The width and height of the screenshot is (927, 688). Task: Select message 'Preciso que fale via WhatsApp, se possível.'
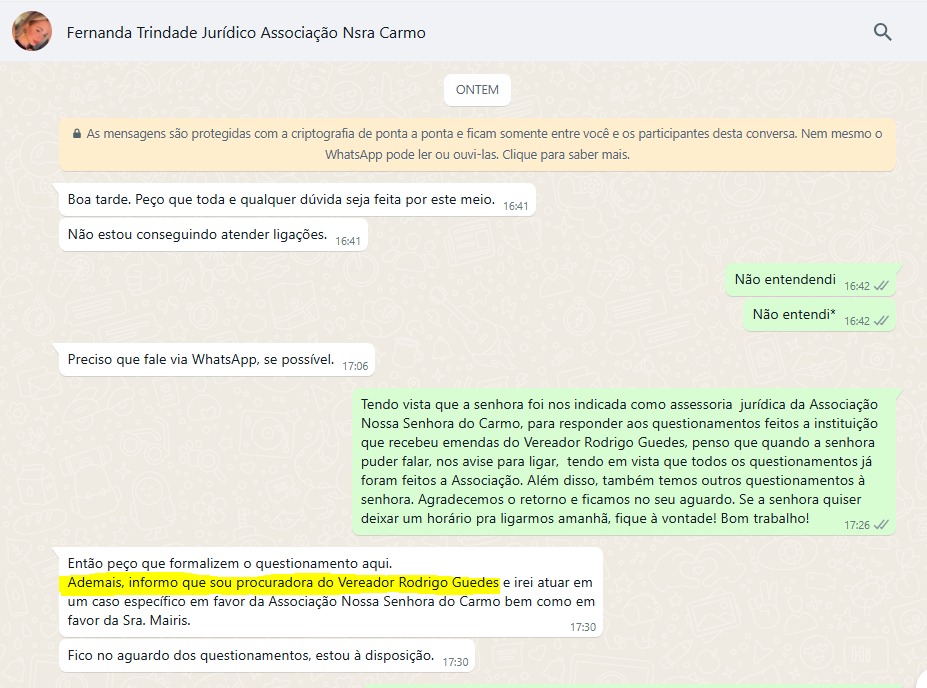[217, 359]
